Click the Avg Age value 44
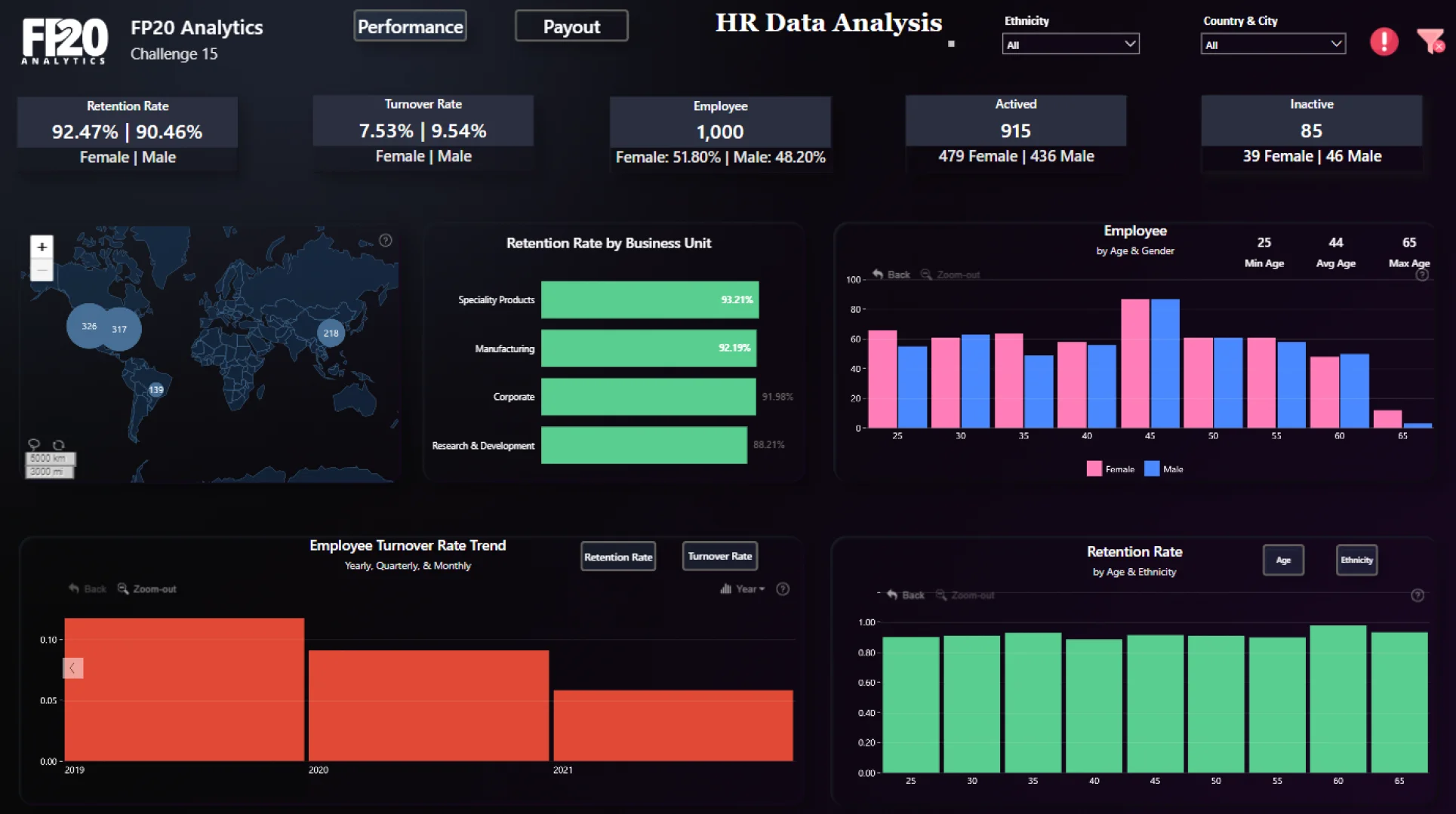The image size is (1456, 814). pyautogui.click(x=1335, y=242)
